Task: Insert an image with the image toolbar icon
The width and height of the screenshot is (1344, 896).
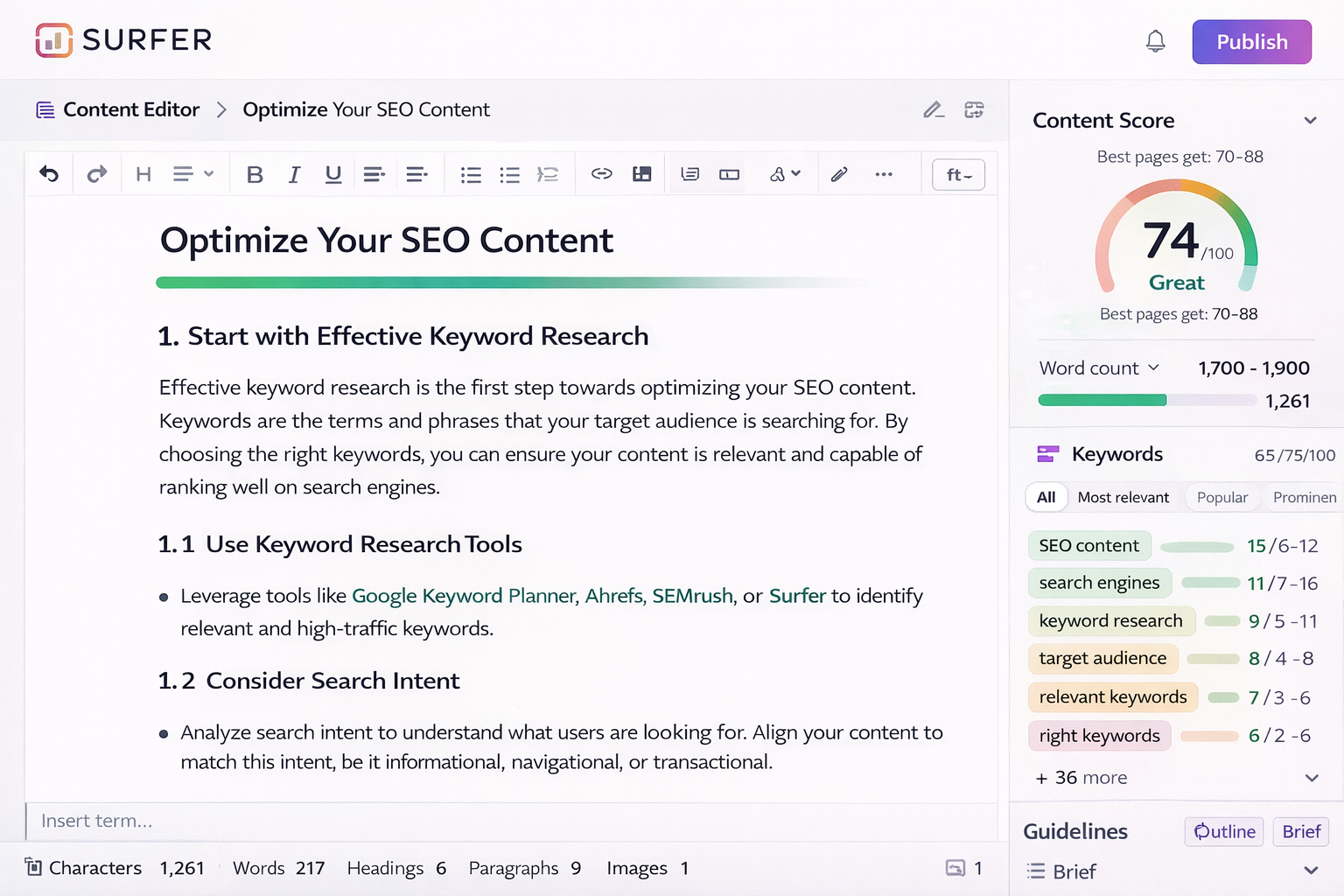Action: pos(642,173)
